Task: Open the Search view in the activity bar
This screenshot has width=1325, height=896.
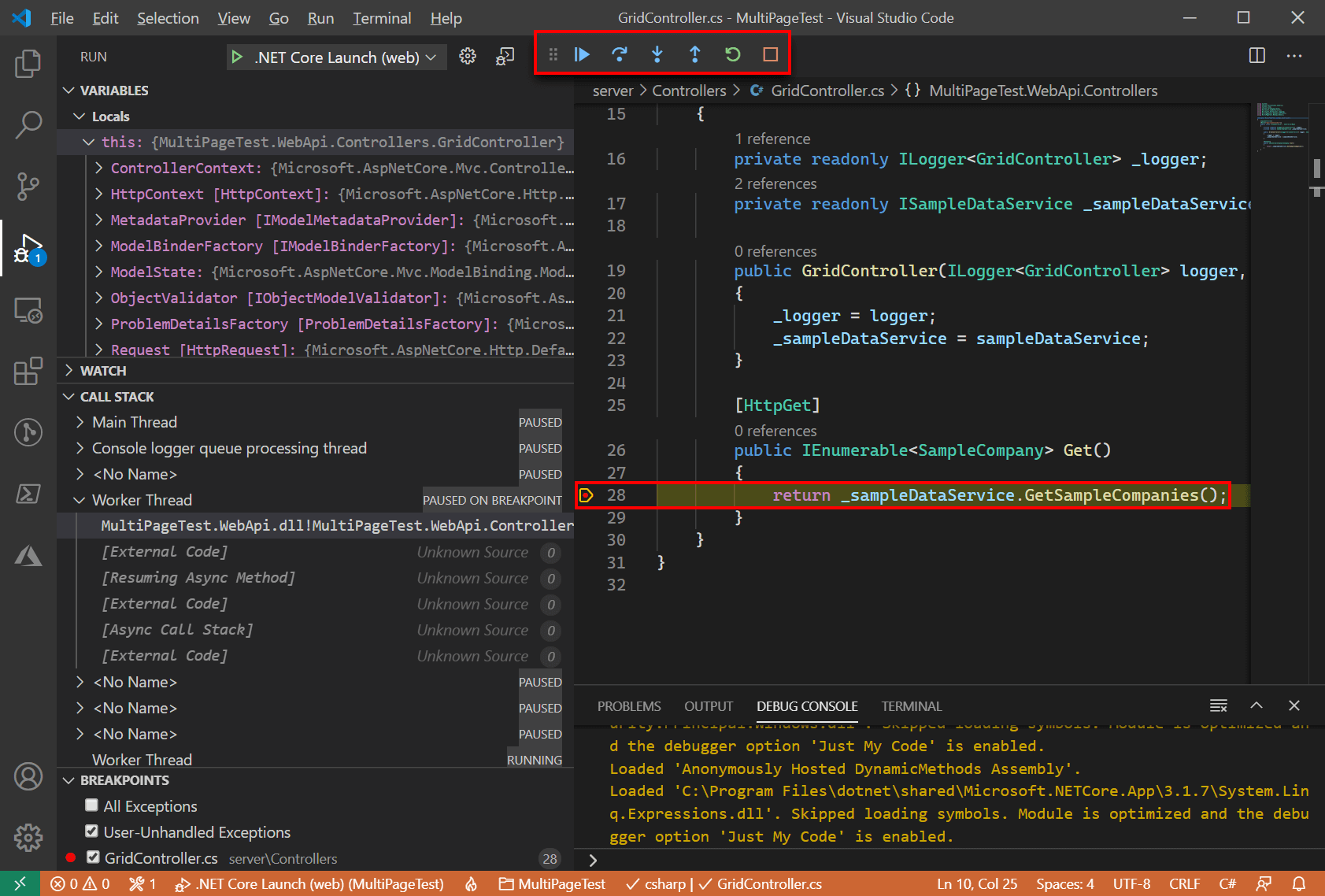Action: [x=28, y=124]
